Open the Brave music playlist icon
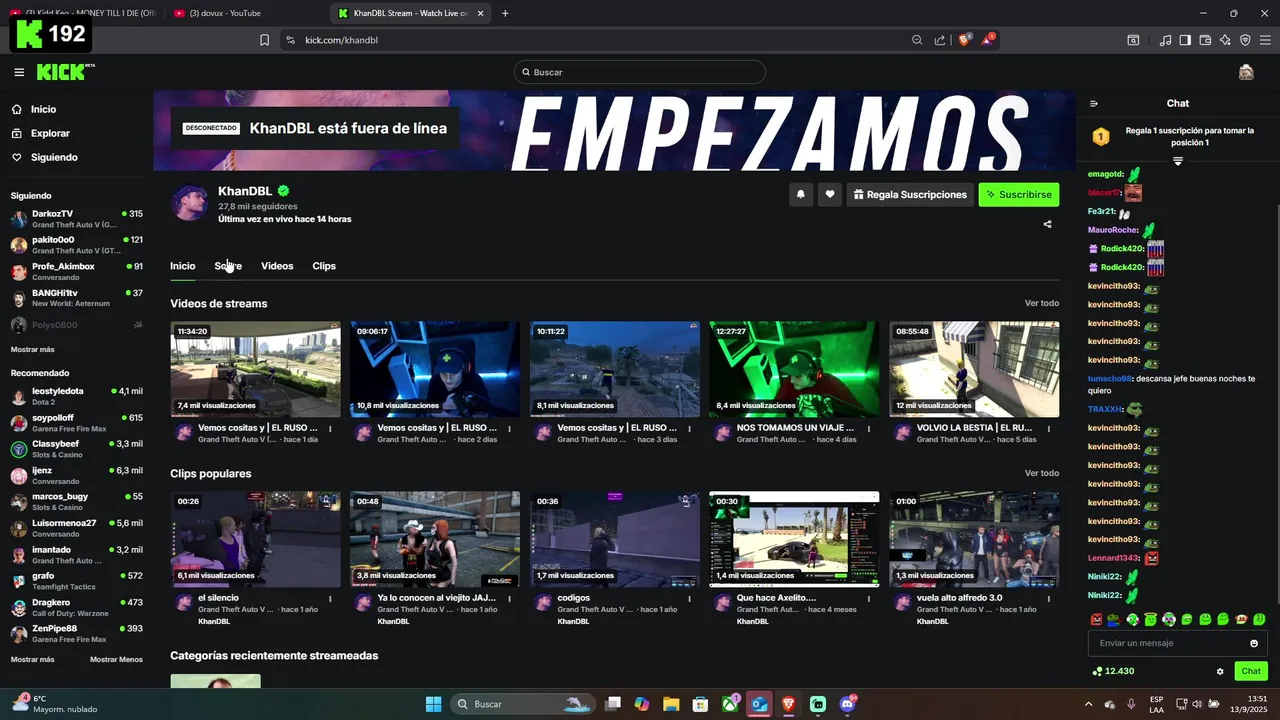The image size is (1280, 720). point(1165,40)
